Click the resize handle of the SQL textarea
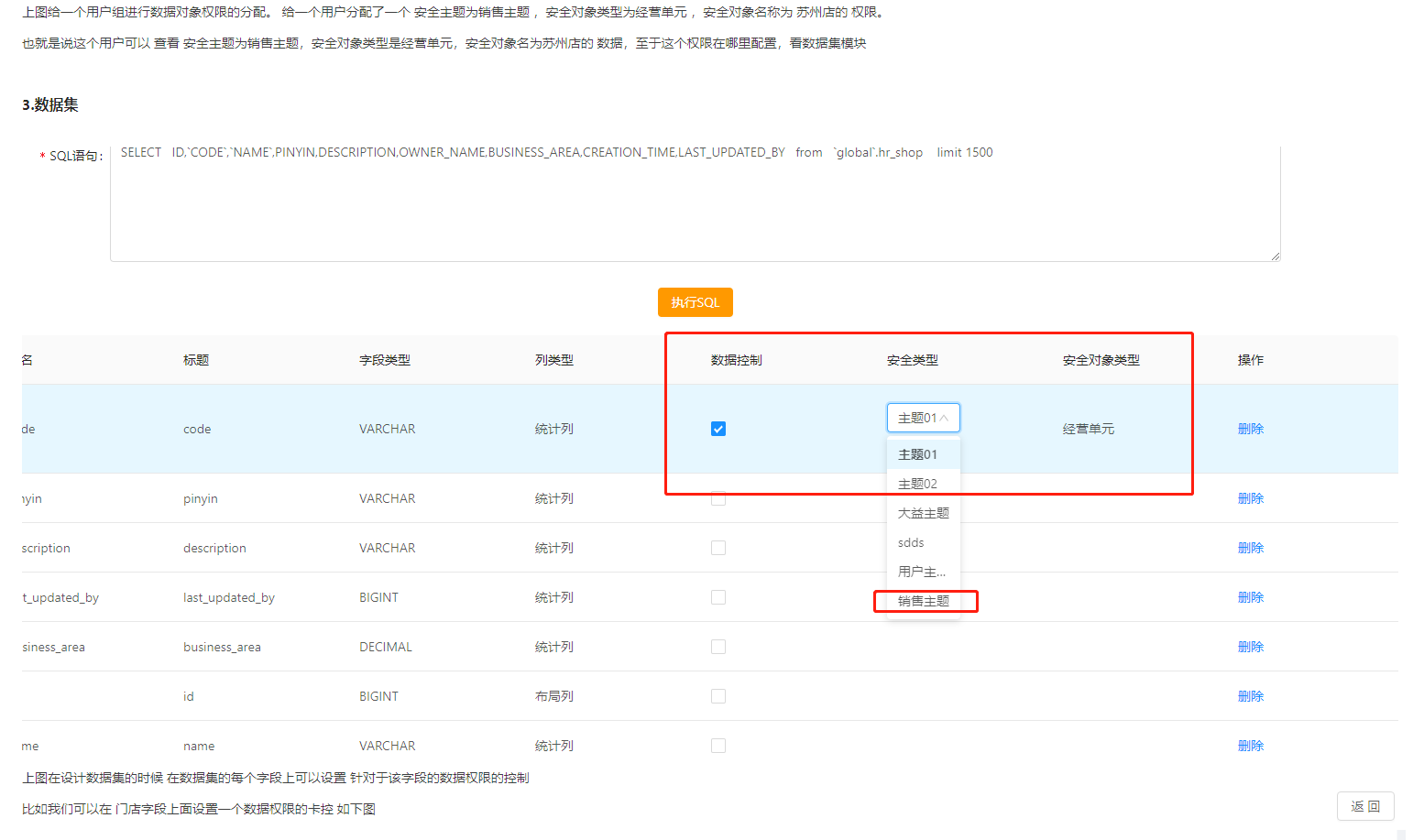 point(1276,256)
